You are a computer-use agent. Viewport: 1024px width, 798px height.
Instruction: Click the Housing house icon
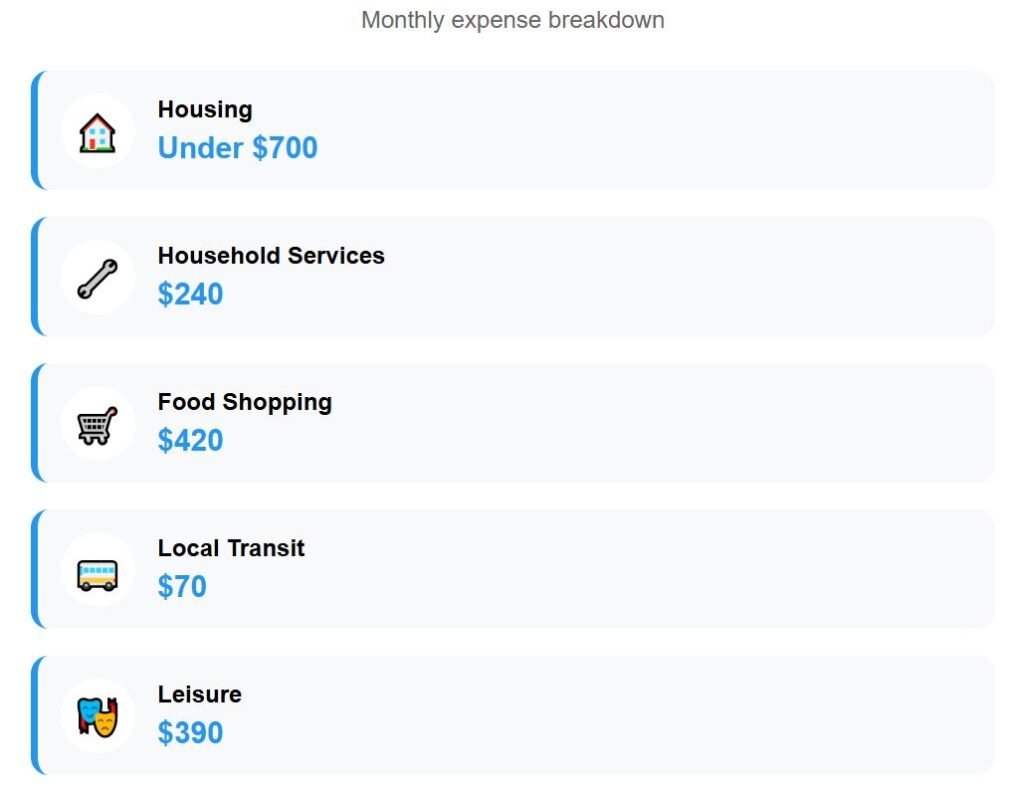(x=97, y=131)
